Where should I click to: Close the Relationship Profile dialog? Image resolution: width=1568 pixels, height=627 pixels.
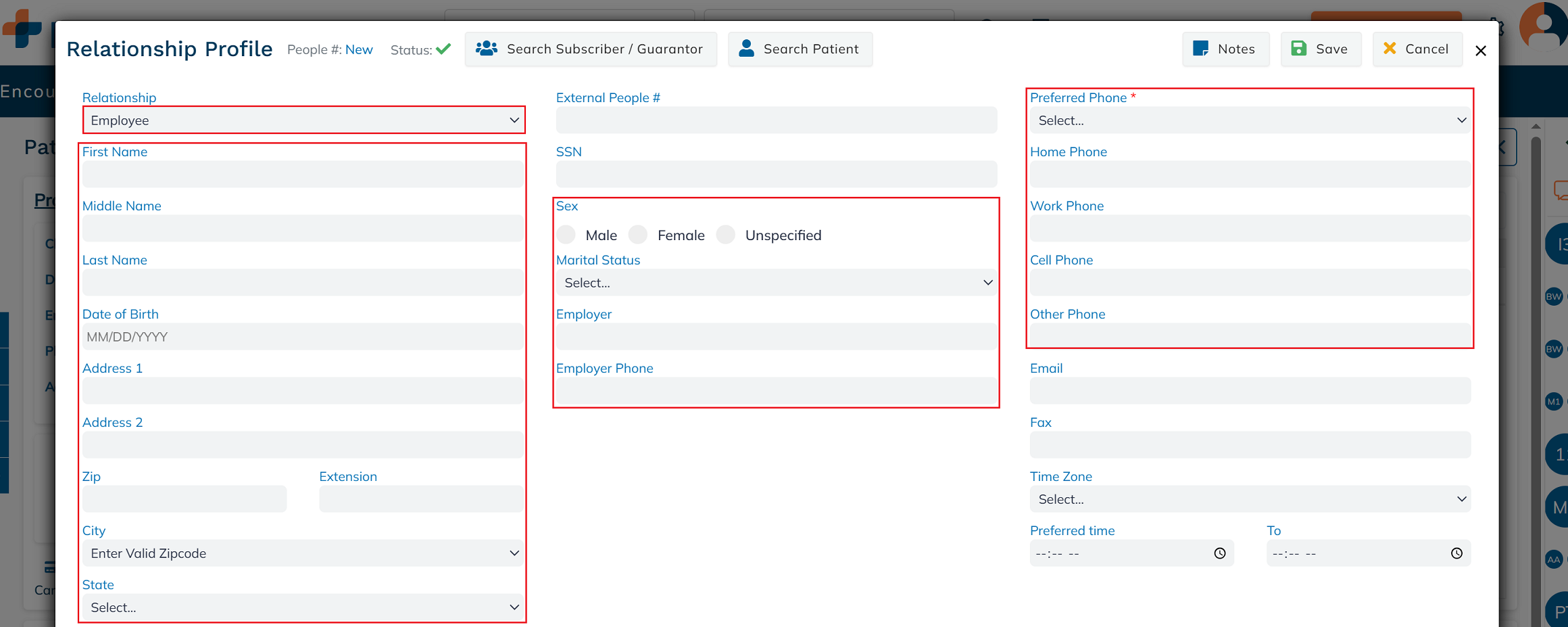pyautogui.click(x=1480, y=51)
